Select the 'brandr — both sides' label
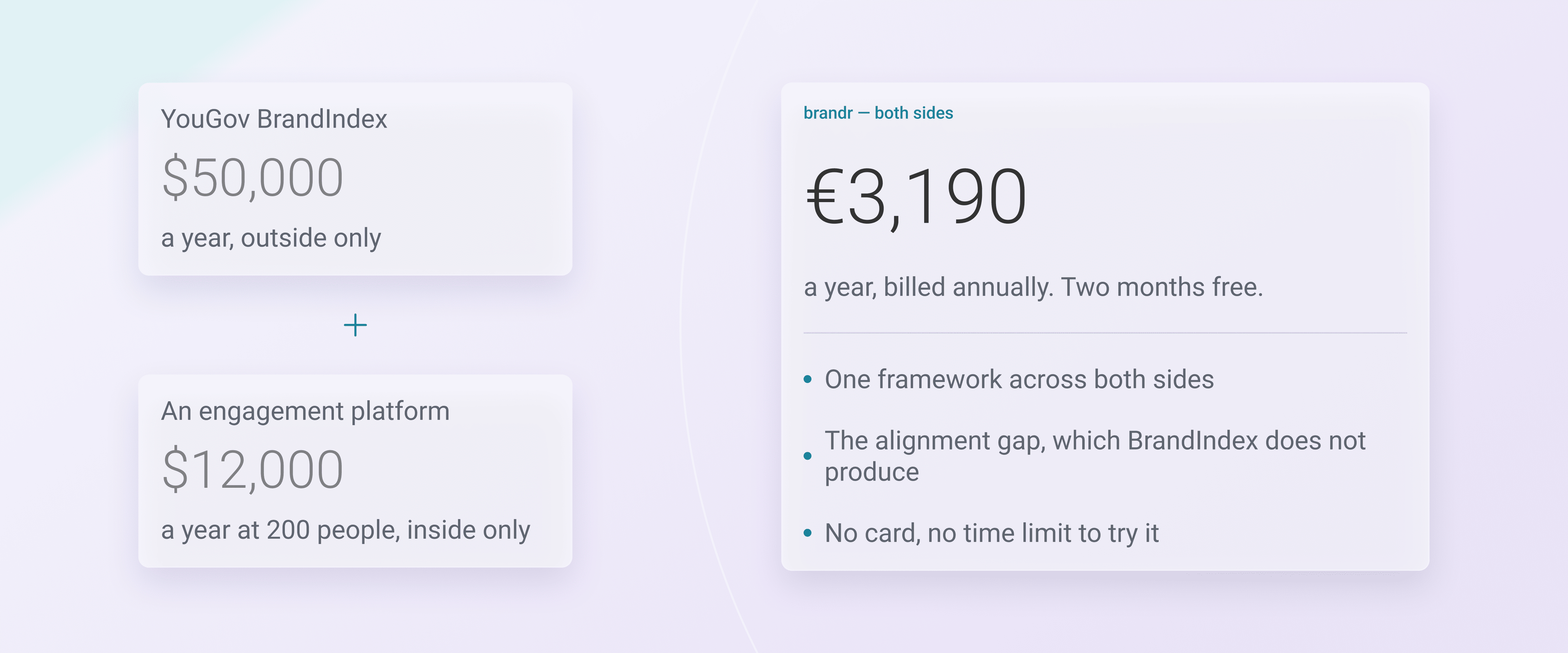Image resolution: width=1568 pixels, height=653 pixels. pyautogui.click(x=878, y=113)
